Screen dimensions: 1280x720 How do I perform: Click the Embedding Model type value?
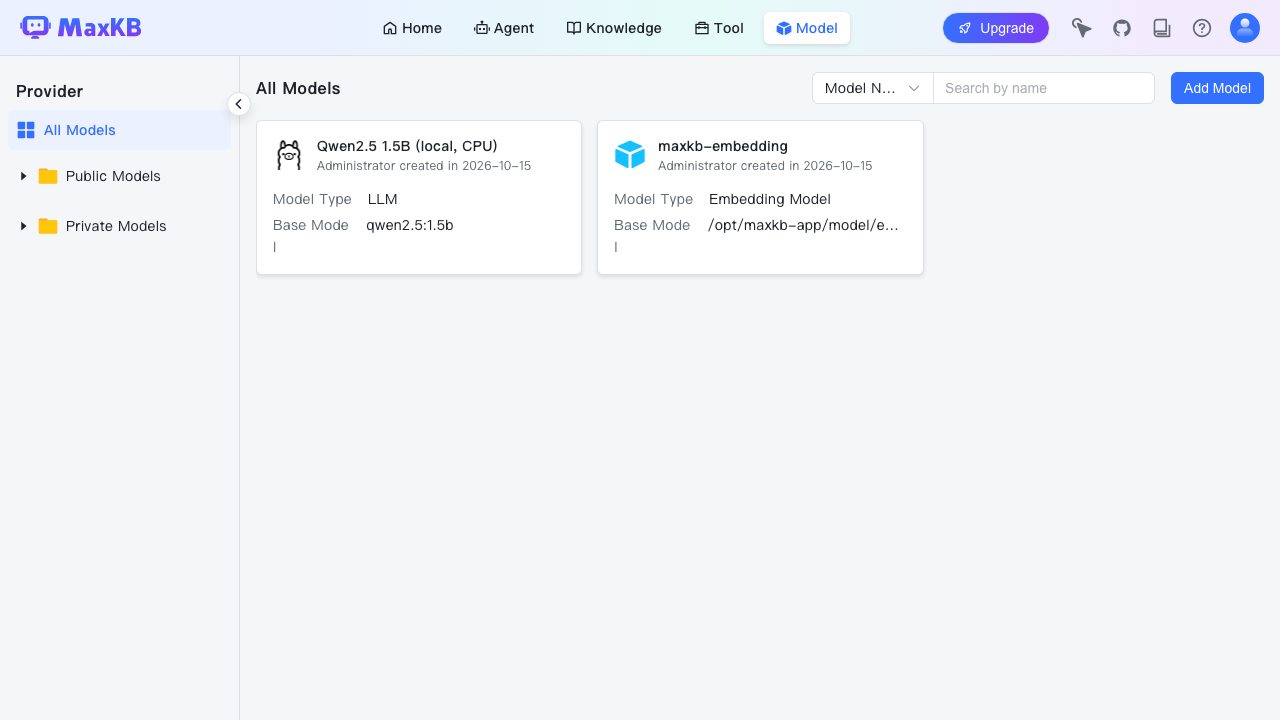770,199
